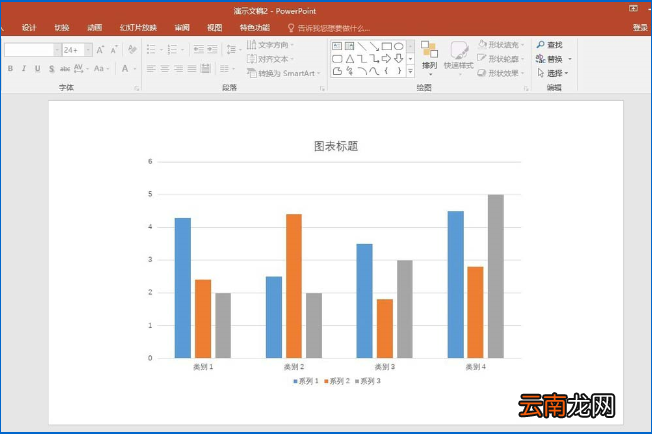Open font name dropdown
The width and height of the screenshot is (652, 434).
57,50
